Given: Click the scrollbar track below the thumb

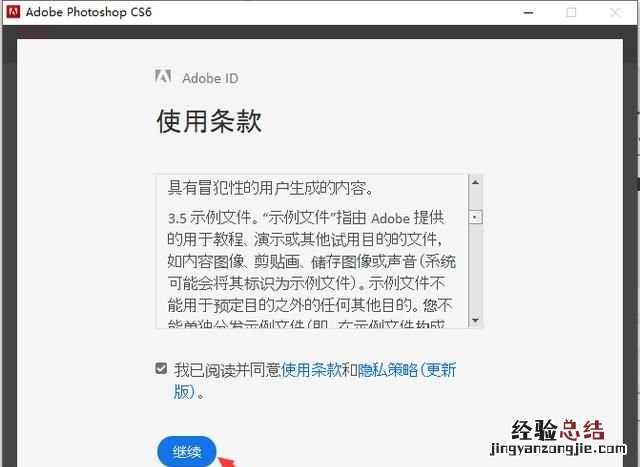Looking at the screenshot, I should coord(475,269).
